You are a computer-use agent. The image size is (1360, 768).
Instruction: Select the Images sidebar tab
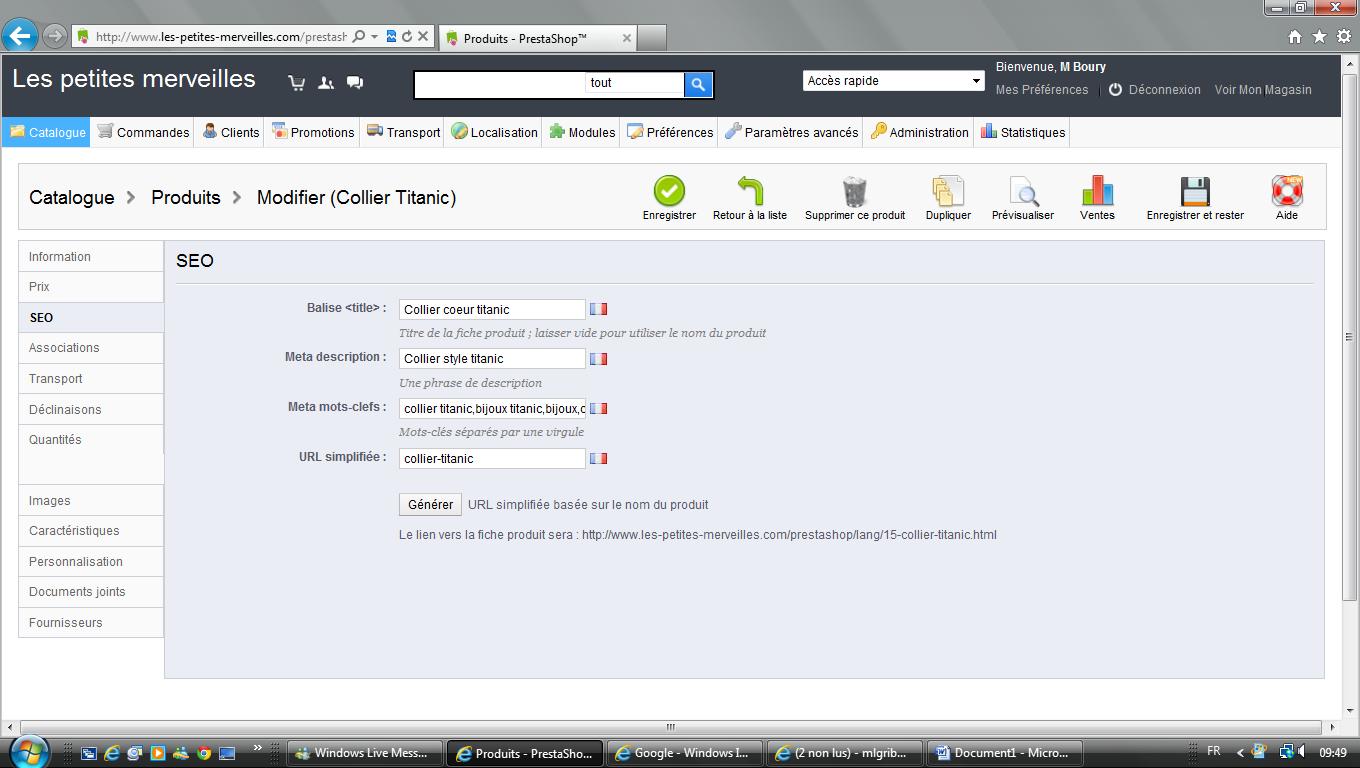click(91, 501)
